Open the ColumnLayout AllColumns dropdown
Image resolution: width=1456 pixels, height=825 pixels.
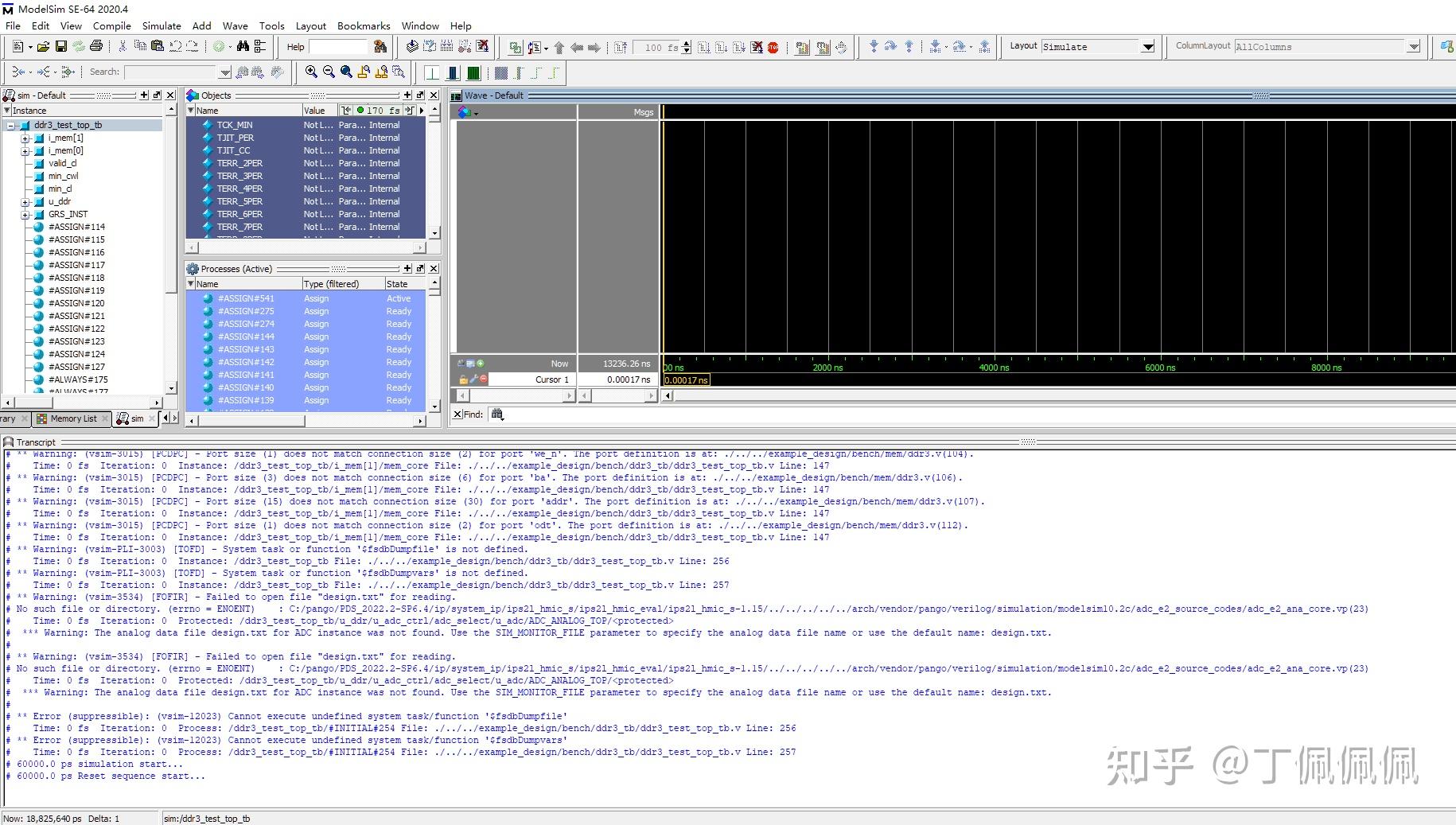(1413, 47)
